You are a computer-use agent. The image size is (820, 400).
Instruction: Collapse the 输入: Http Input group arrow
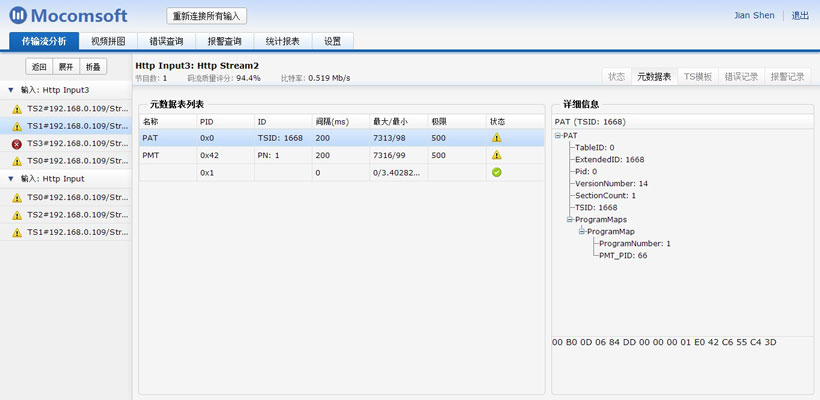tap(11, 179)
